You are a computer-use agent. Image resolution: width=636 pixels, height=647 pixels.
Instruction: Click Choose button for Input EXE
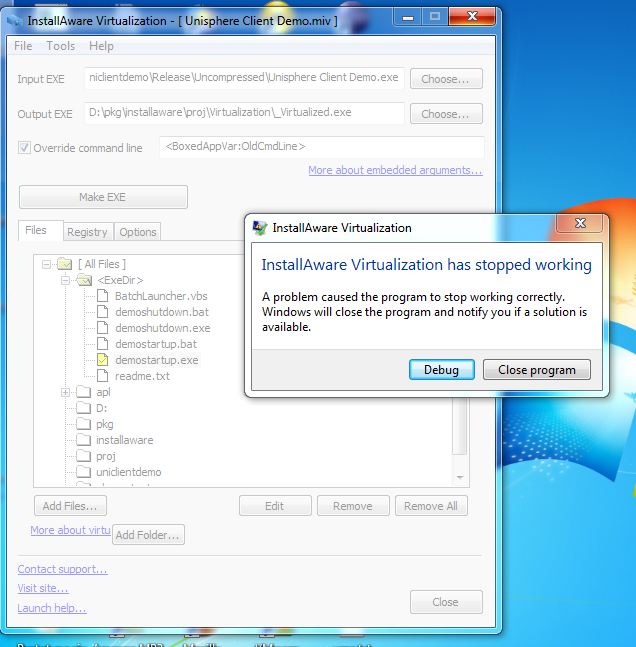[446, 79]
